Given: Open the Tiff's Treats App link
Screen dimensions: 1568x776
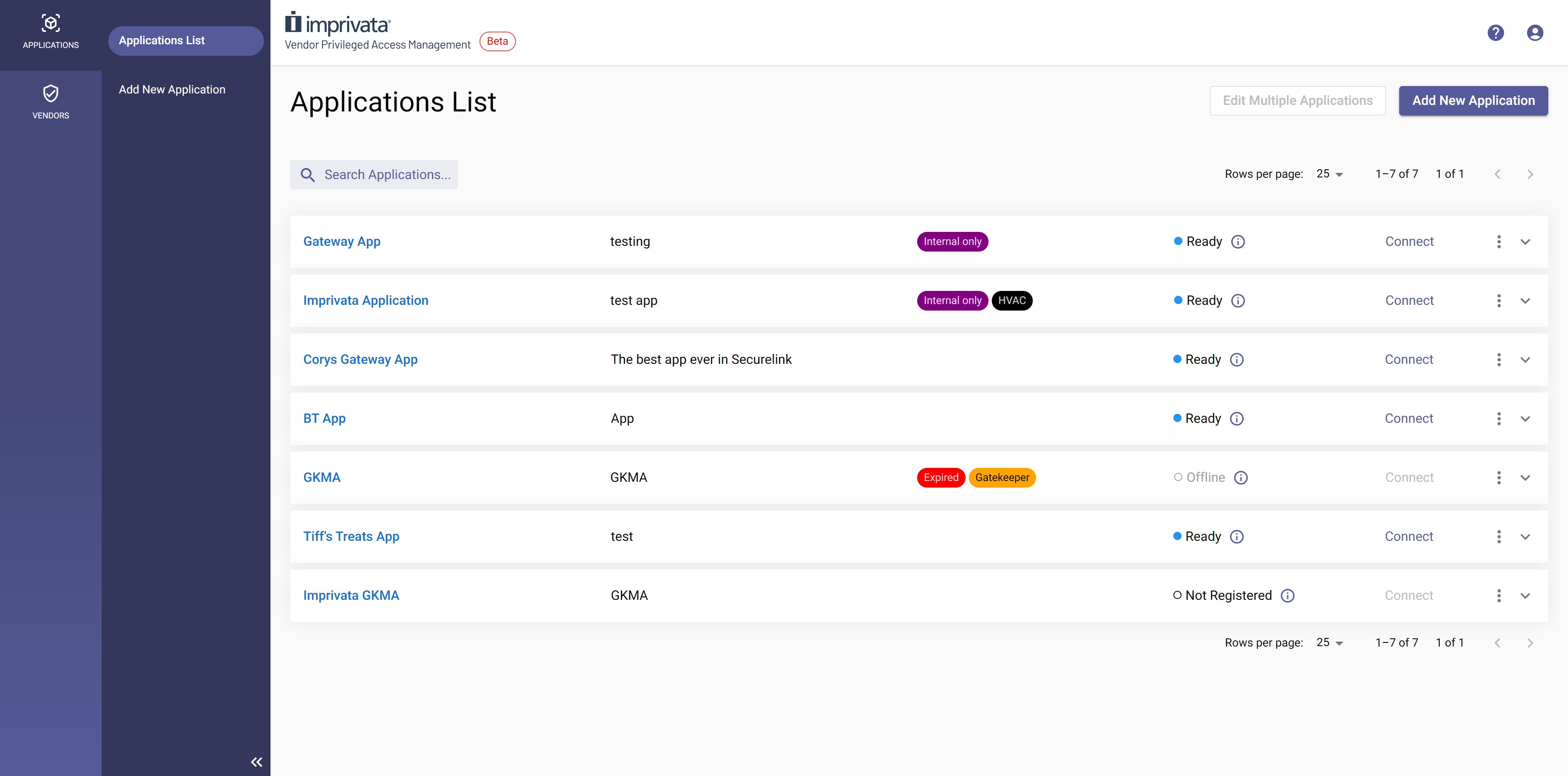Looking at the screenshot, I should click(351, 537).
